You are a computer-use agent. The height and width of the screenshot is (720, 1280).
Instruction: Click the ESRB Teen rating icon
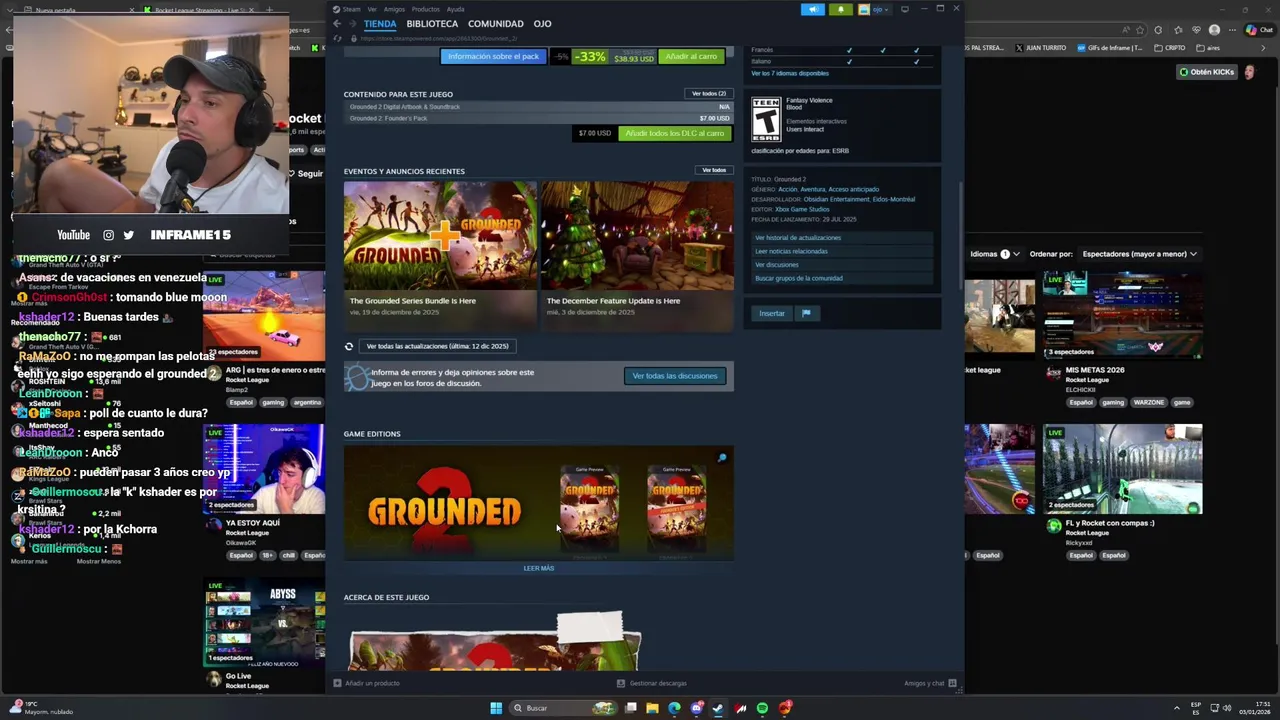tap(766, 119)
